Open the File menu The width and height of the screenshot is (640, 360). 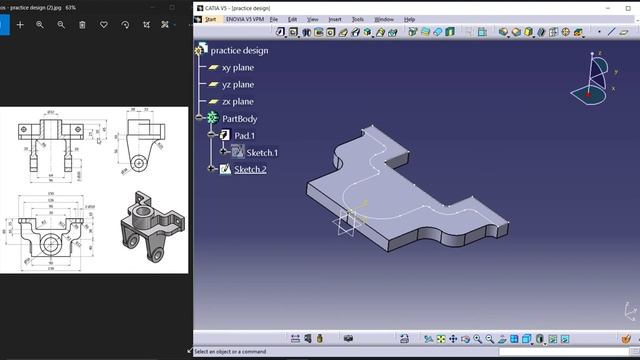(274, 19)
